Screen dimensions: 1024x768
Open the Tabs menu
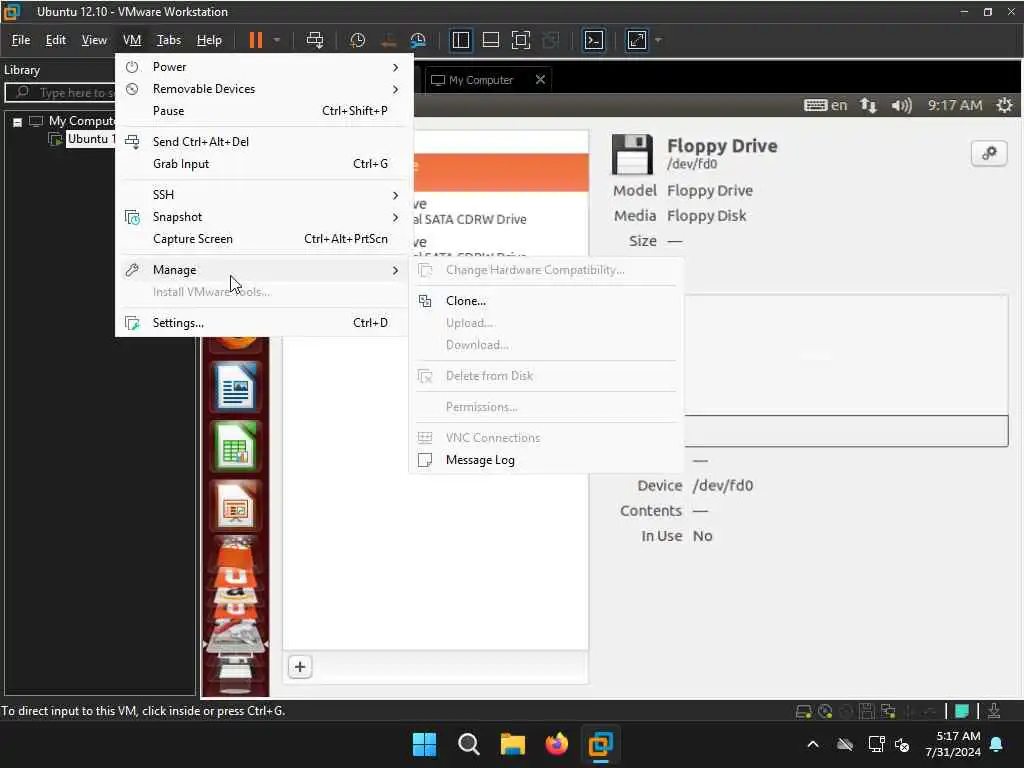(168, 40)
